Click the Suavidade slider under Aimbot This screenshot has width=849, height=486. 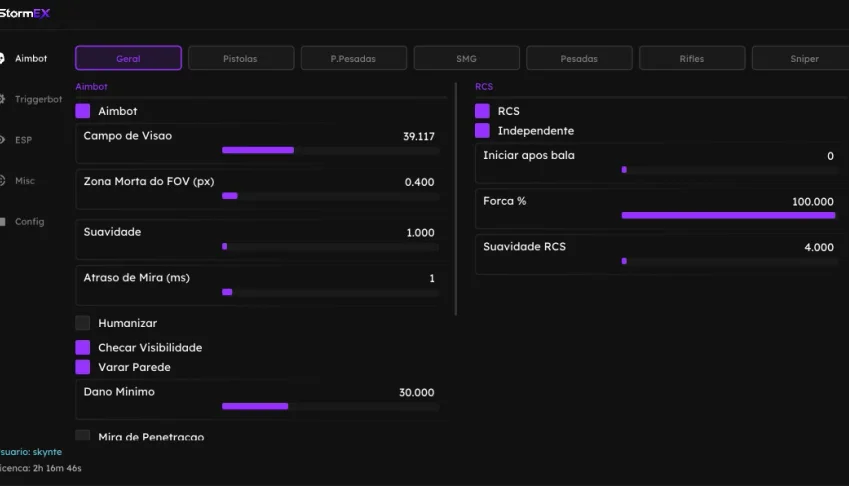pos(330,247)
